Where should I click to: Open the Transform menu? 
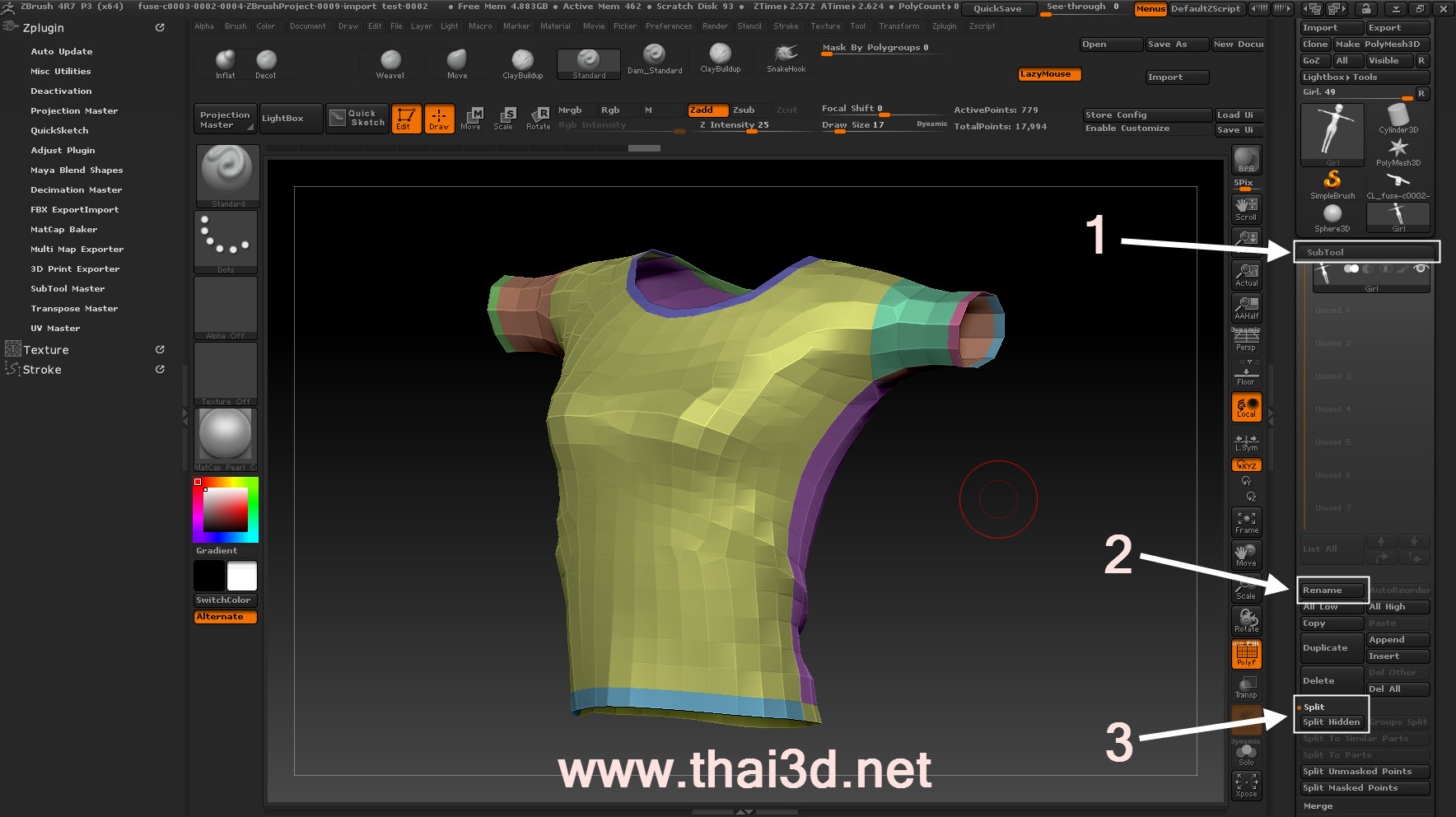coord(898,26)
